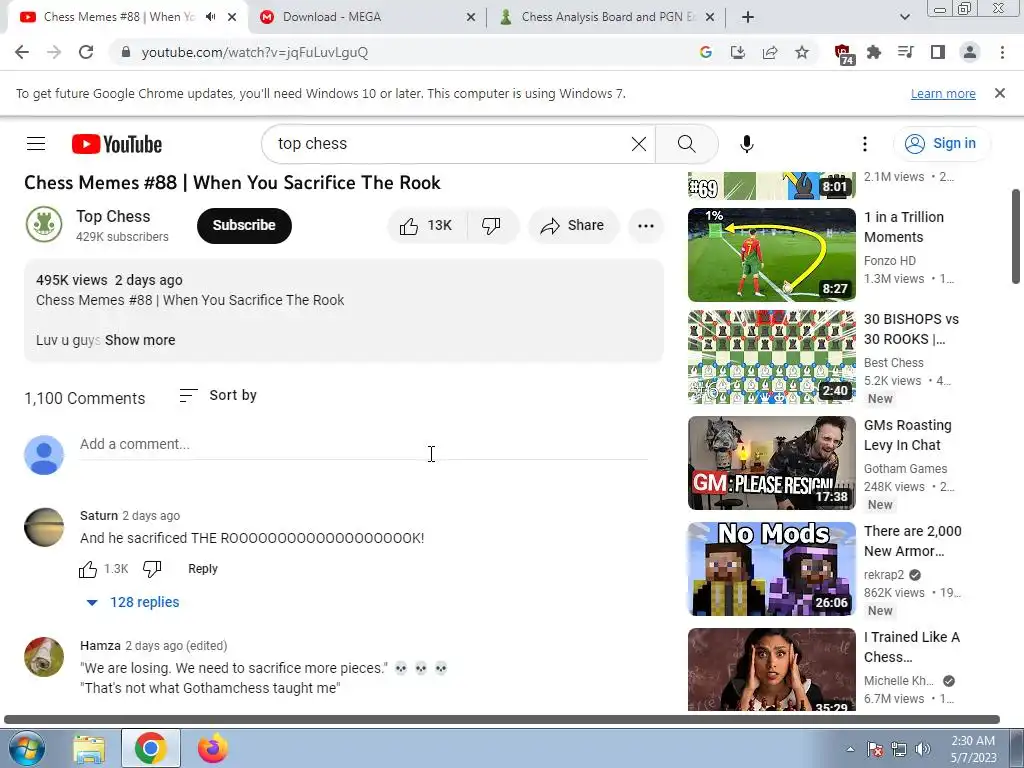
Task: Dislike Saturn's comment
Action: [152, 569]
